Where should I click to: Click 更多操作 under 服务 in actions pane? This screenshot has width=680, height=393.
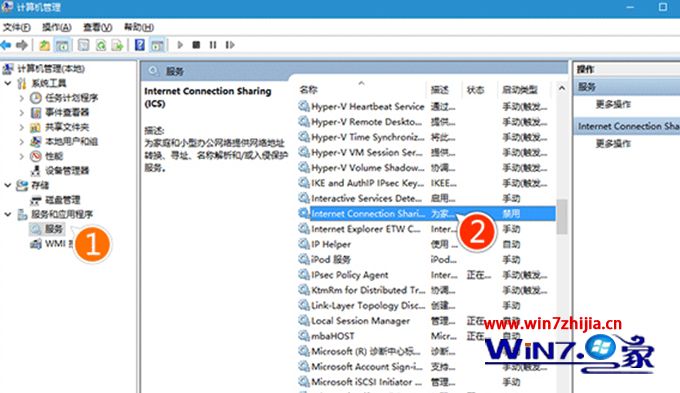[x=613, y=104]
